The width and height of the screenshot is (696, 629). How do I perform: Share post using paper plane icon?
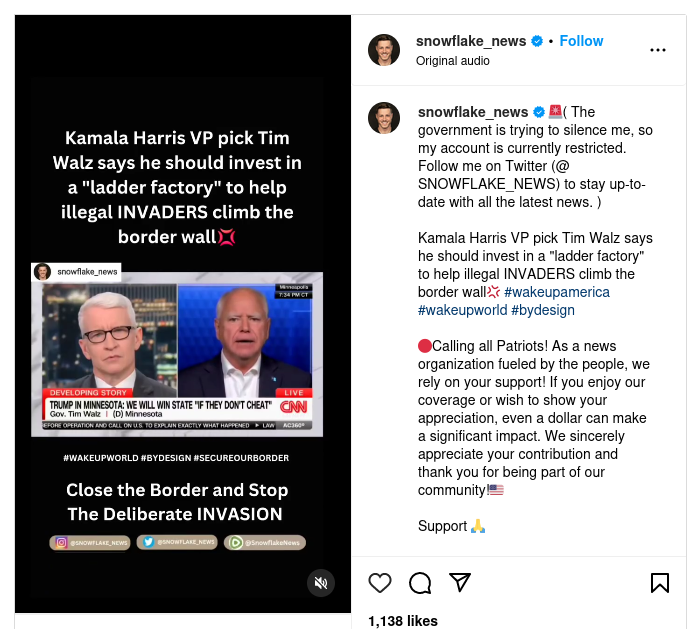pyautogui.click(x=459, y=582)
